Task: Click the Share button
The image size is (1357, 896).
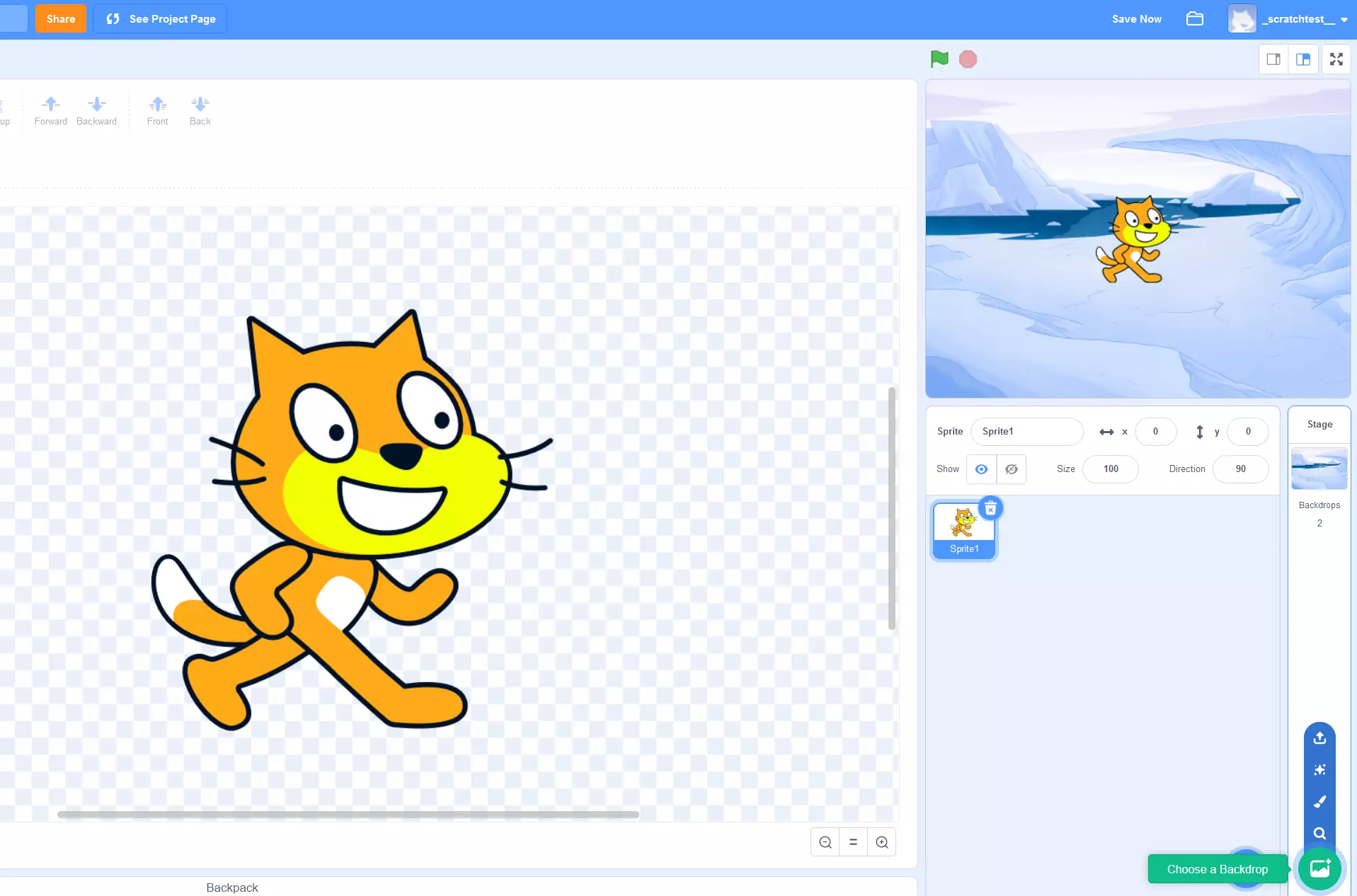Action: pos(60,18)
